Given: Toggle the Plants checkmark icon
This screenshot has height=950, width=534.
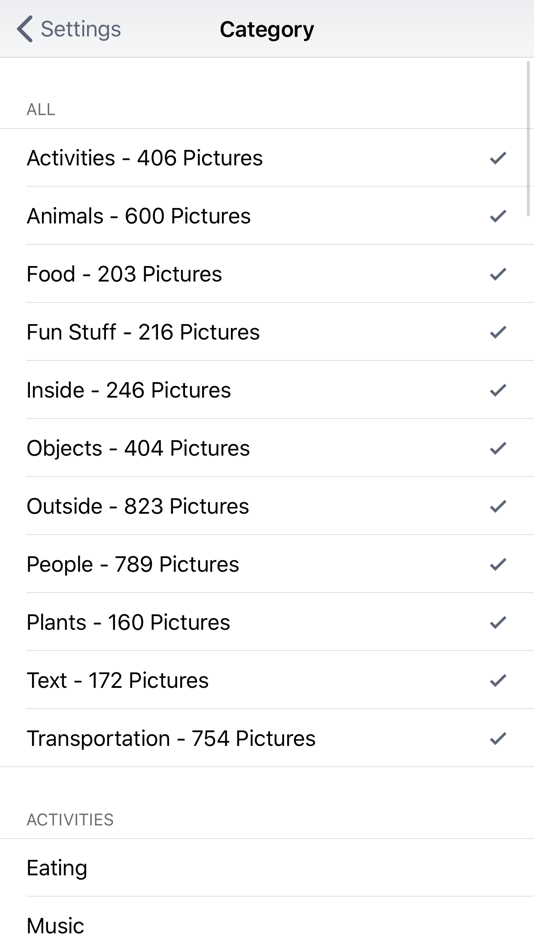Looking at the screenshot, I should click(x=498, y=623).
